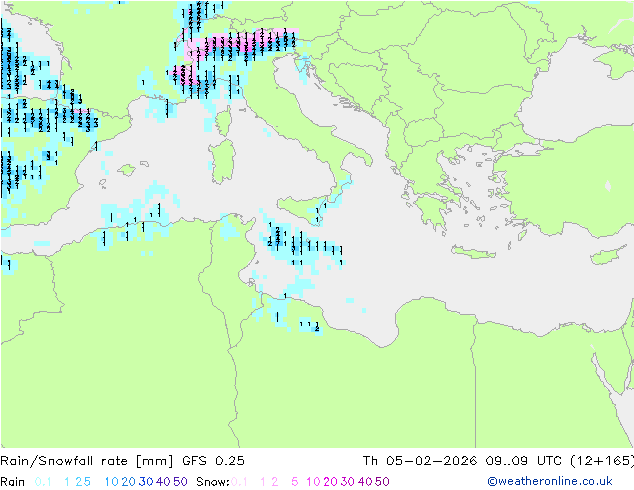Image resolution: width=634 pixels, height=490 pixels.
Task: Click the '(12+165)' forecast offset text
Action: tap(602, 461)
